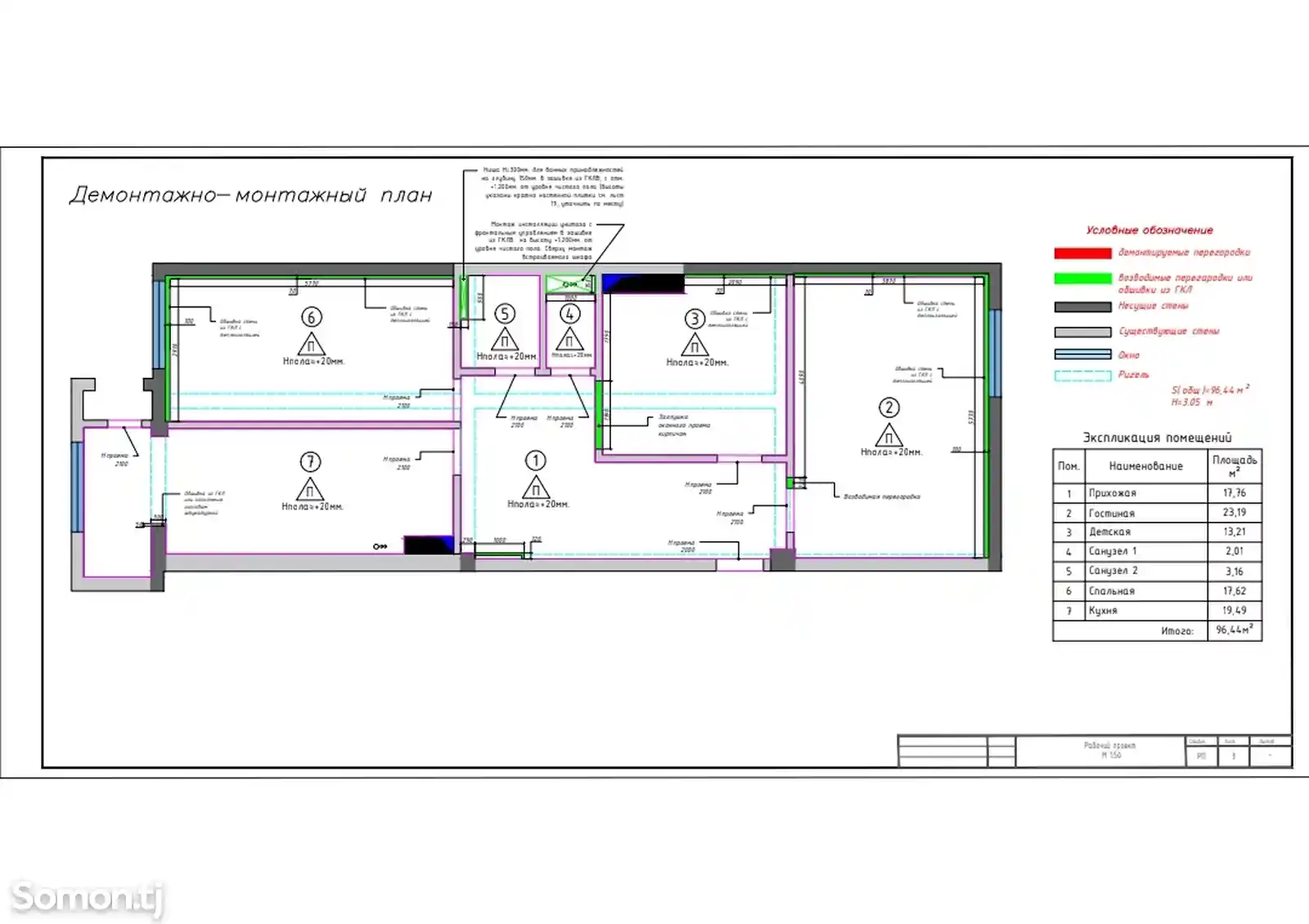The height and width of the screenshot is (924, 1309).
Task: Click the 'Санузел 1' table cell
Action: point(1146,552)
